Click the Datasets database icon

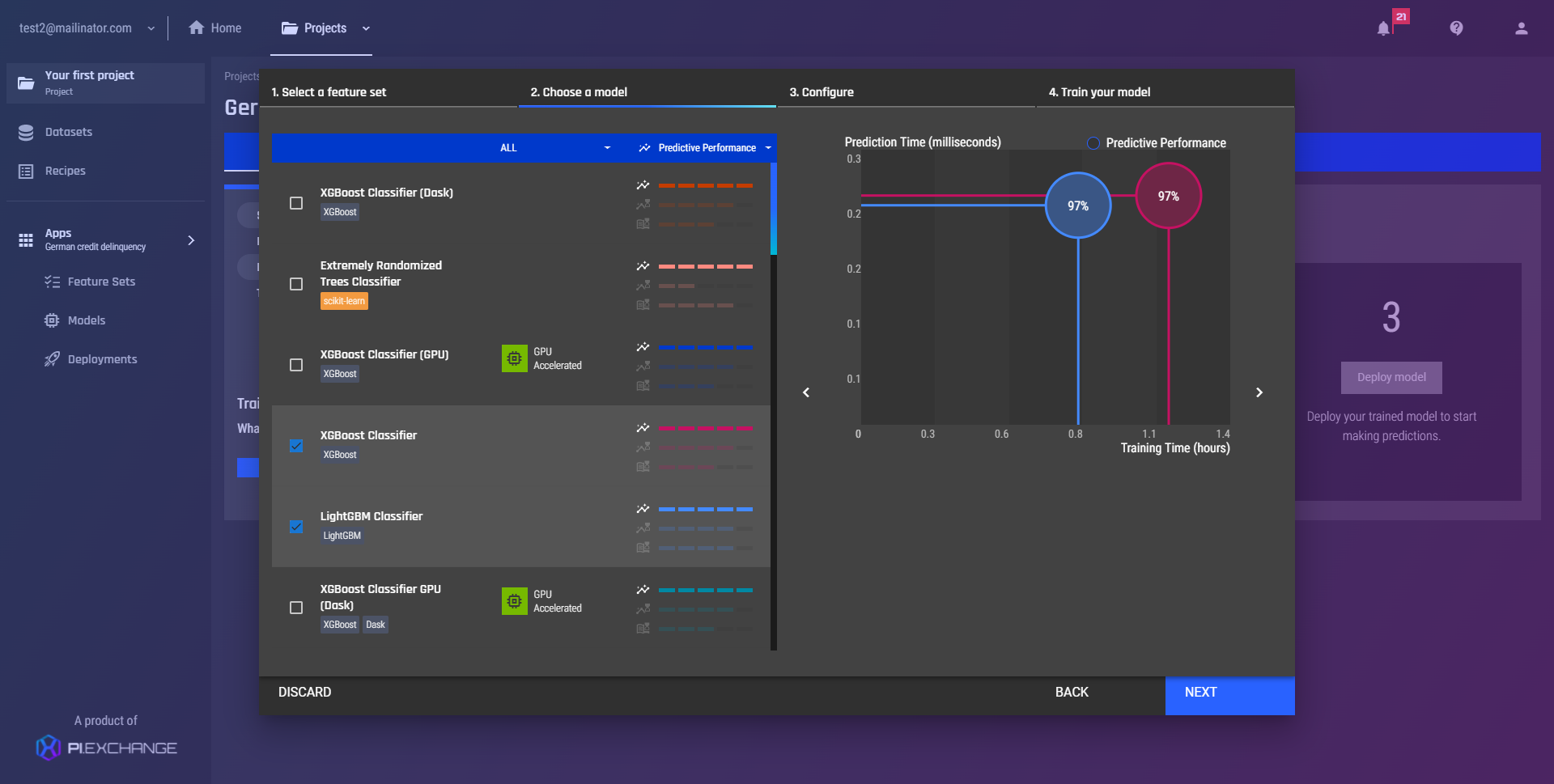point(26,132)
